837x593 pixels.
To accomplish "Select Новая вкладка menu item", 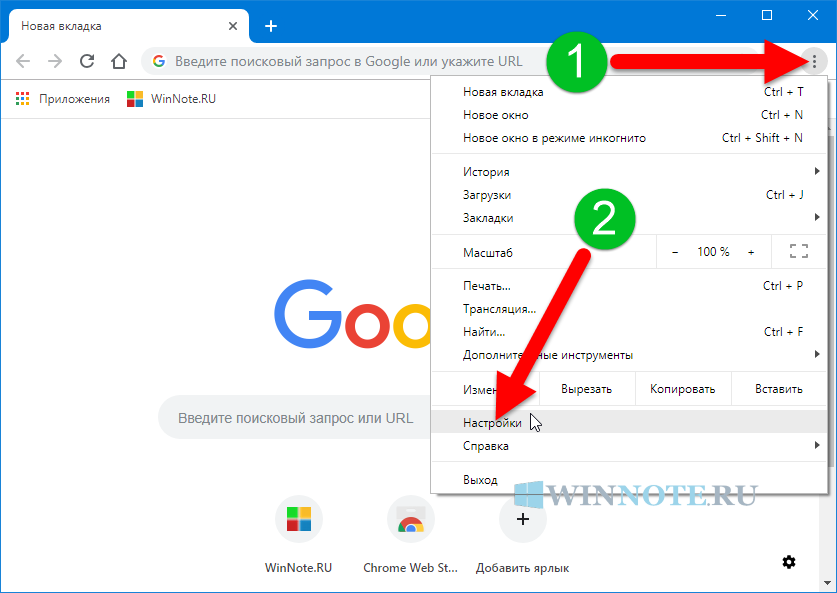I will click(x=630, y=92).
